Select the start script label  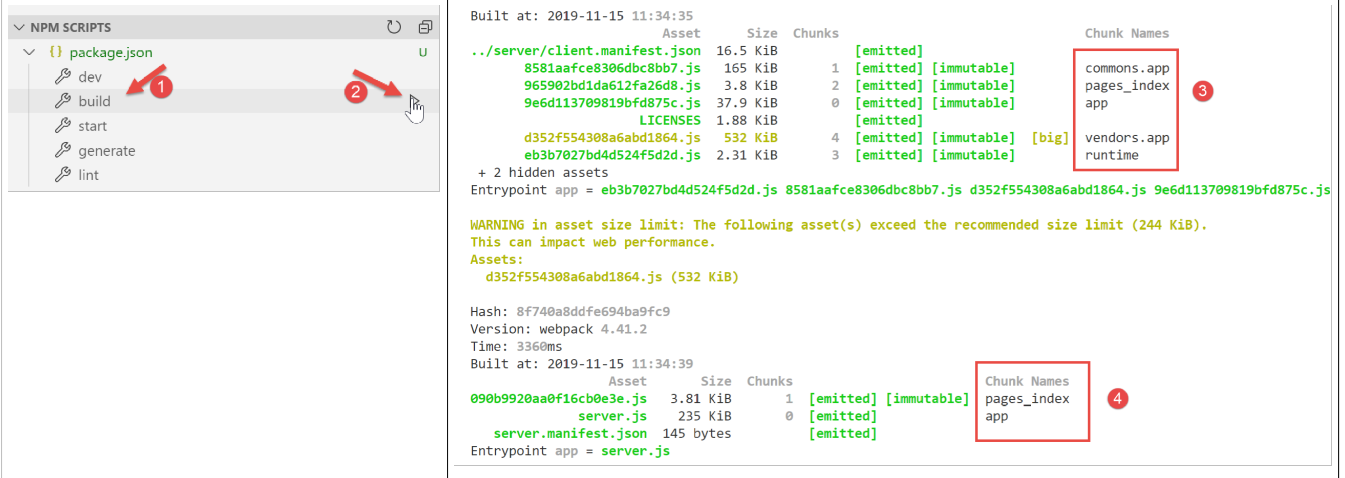(92, 126)
